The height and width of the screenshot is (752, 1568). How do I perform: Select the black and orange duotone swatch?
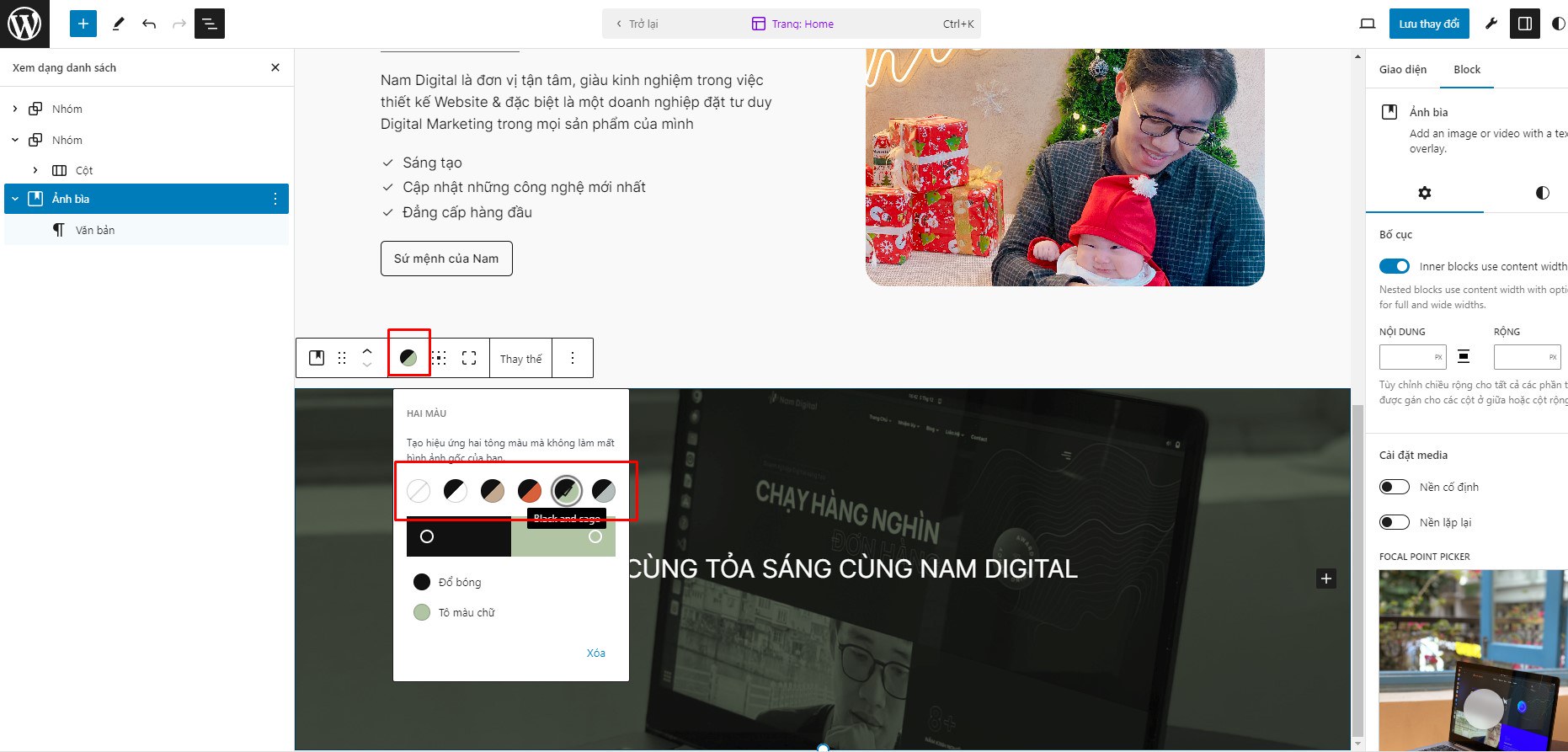pyautogui.click(x=530, y=490)
